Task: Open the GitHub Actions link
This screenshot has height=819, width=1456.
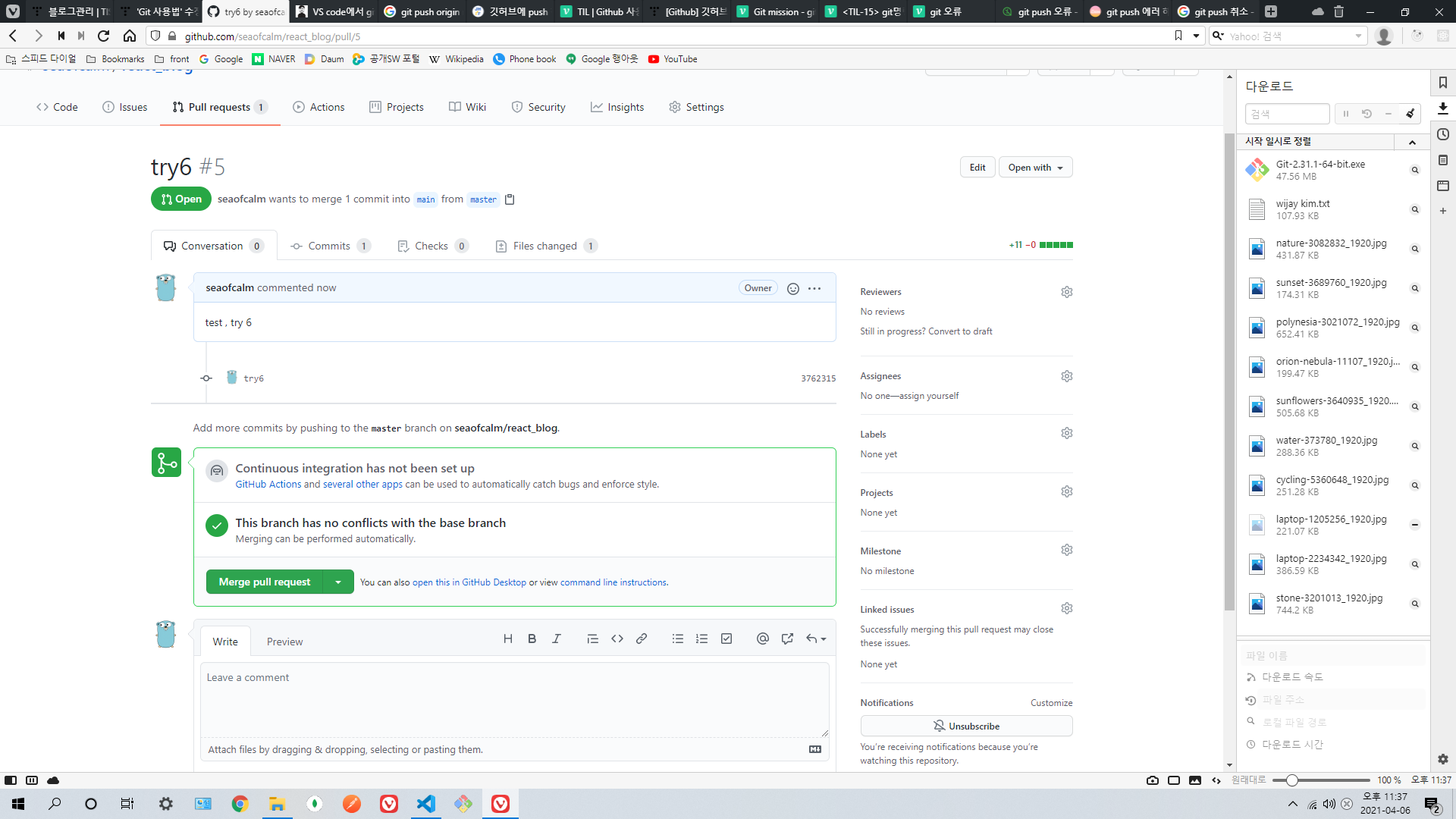Action: (268, 484)
